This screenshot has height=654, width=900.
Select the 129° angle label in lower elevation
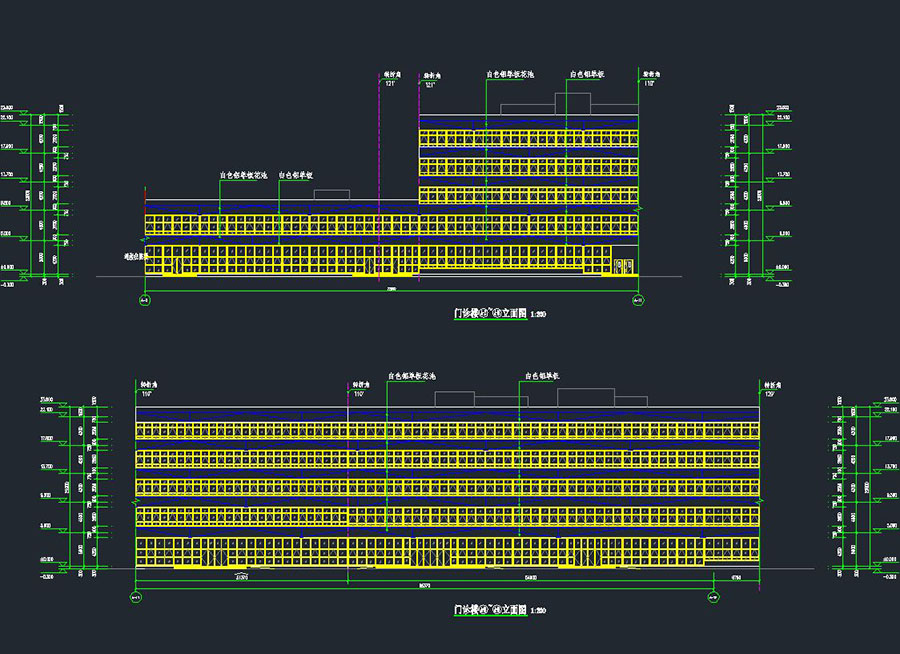tap(769, 394)
